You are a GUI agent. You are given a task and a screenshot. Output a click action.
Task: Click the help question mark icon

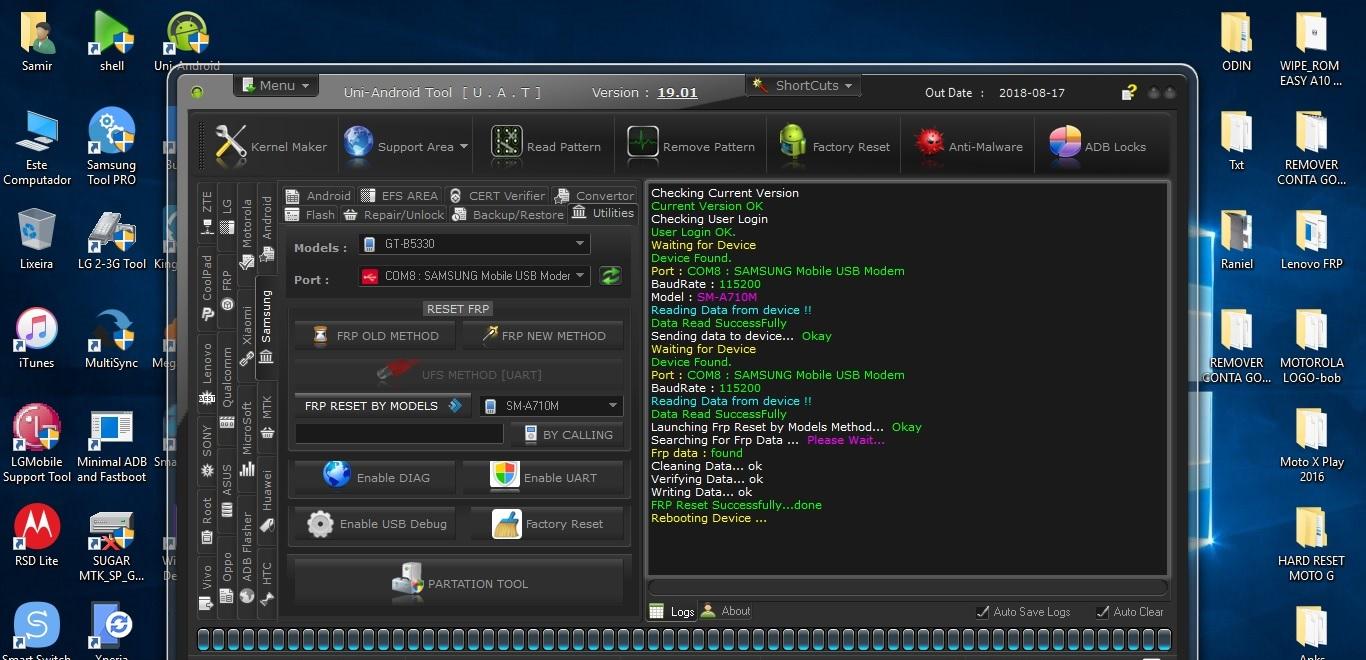point(1129,92)
